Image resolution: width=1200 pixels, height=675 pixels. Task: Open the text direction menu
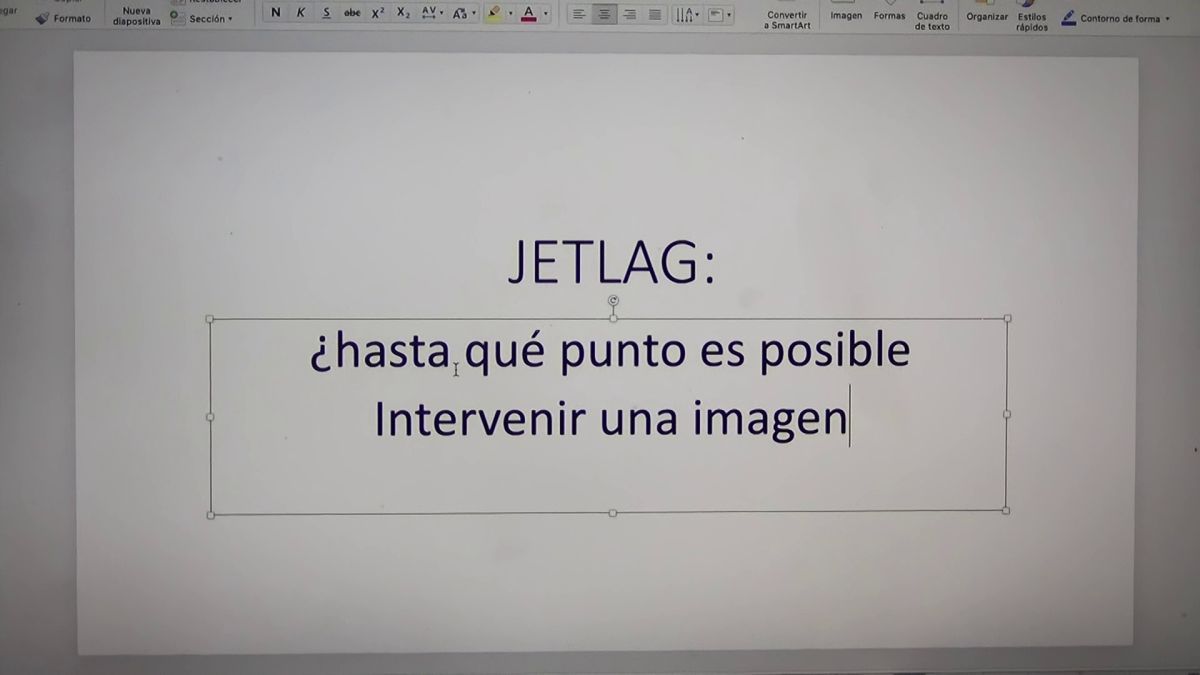pos(685,13)
